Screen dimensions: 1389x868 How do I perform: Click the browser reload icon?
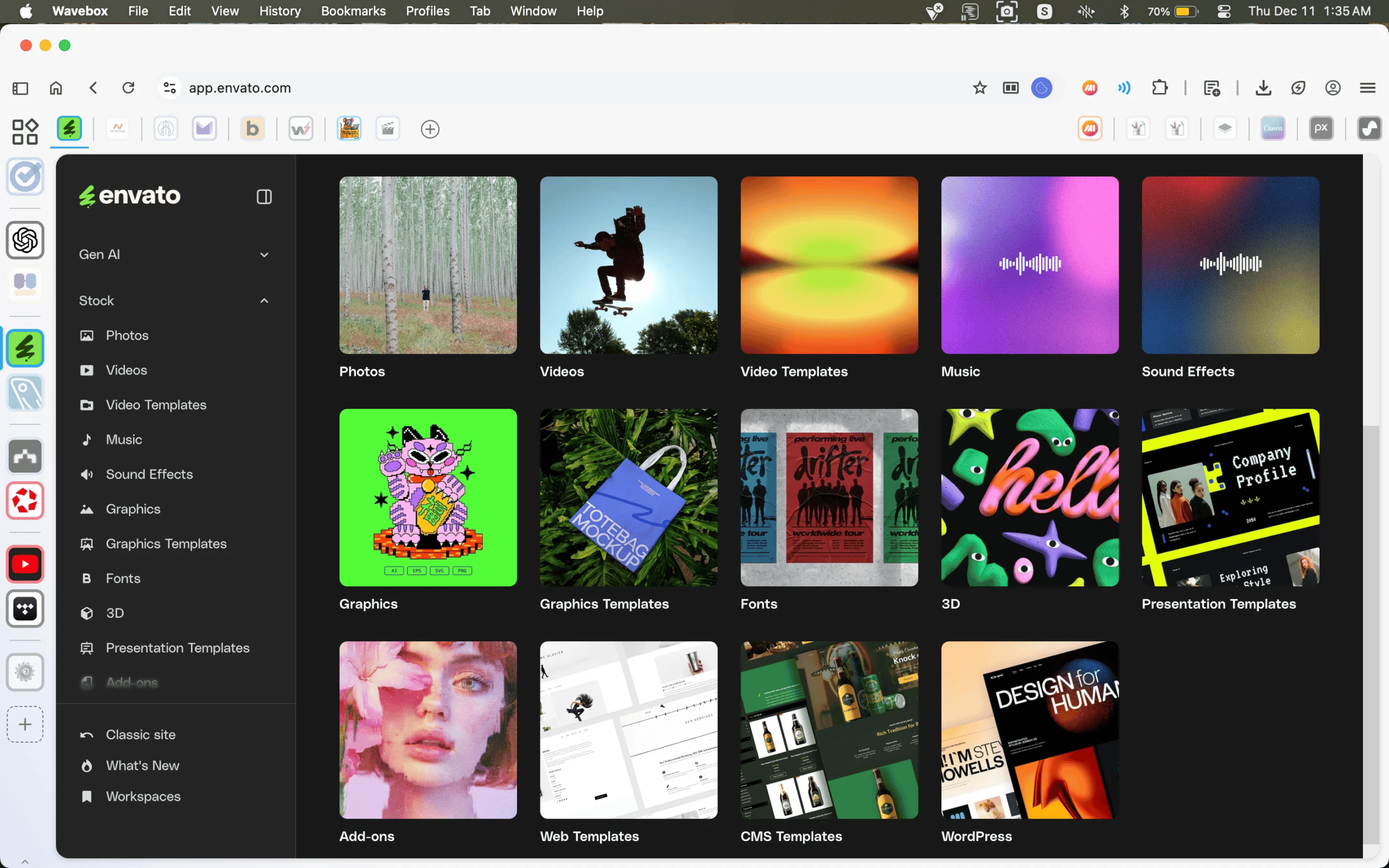128,88
